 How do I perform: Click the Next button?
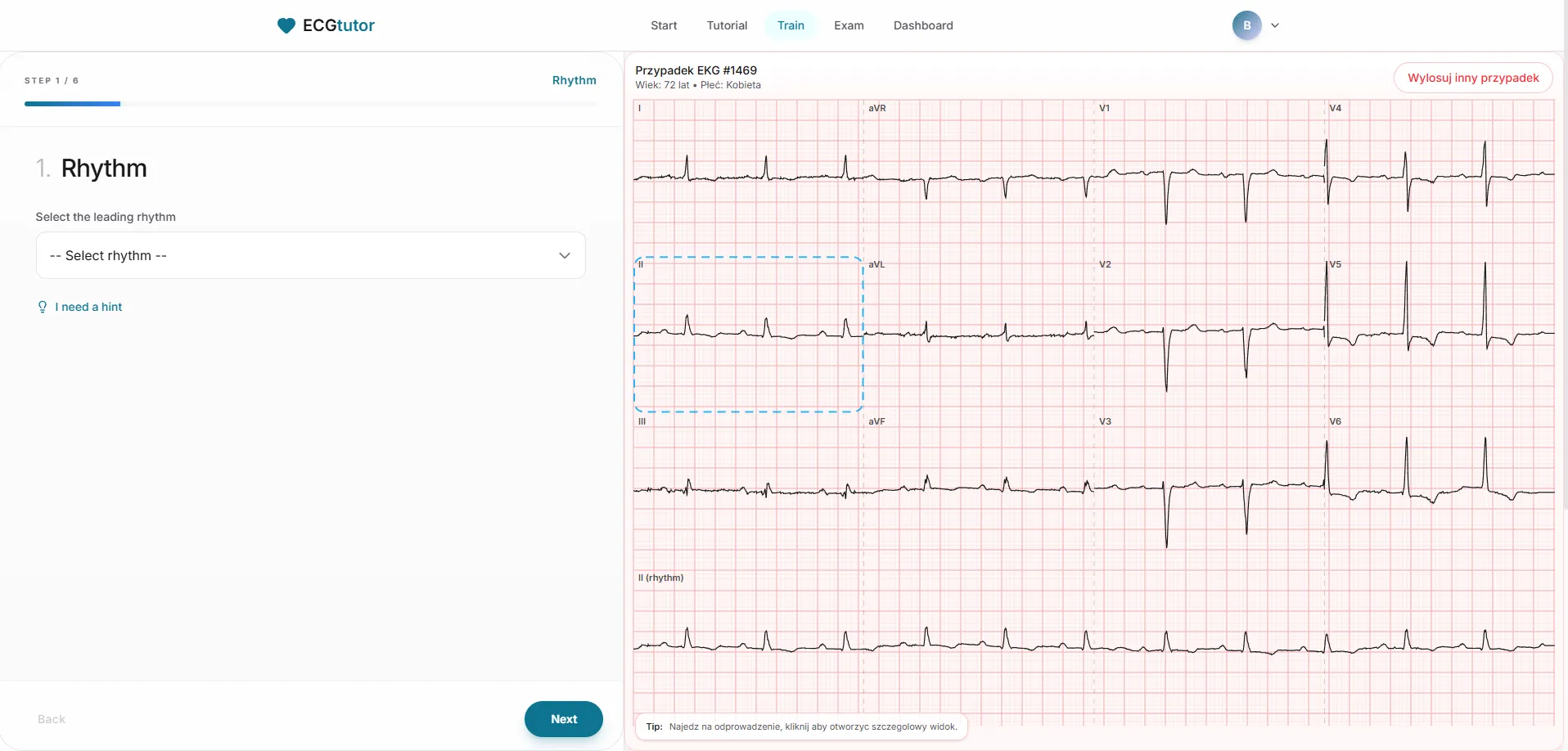[x=563, y=719]
